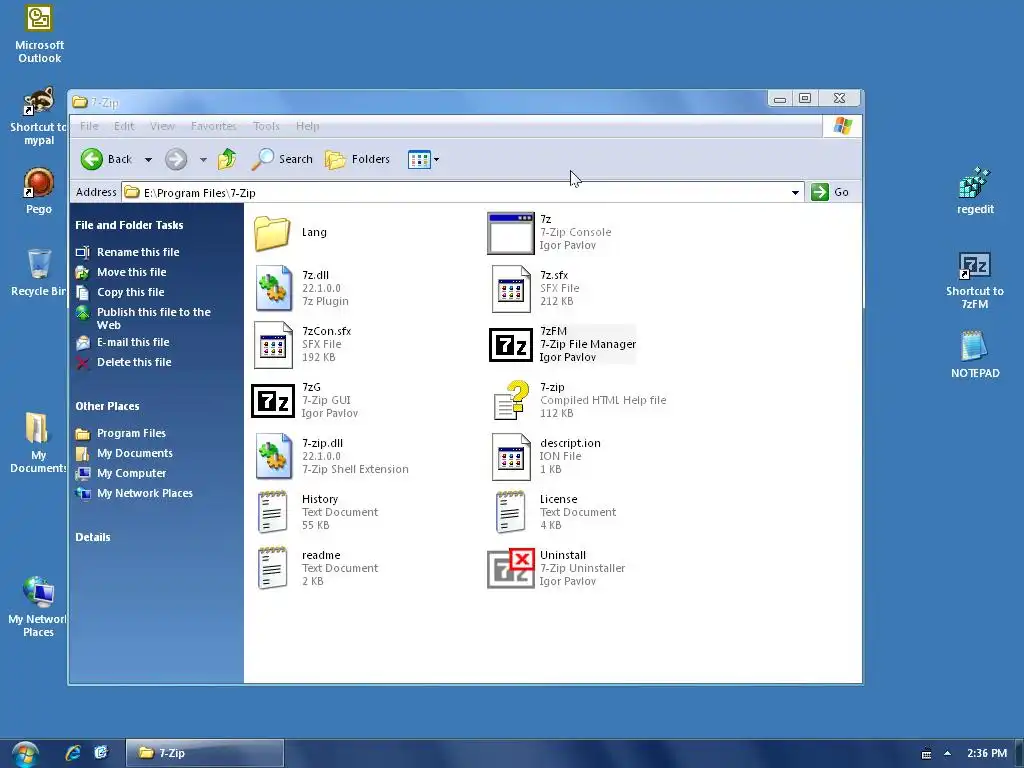Select the 7zFM File Manager icon
This screenshot has height=768, width=1024.
[x=511, y=345]
